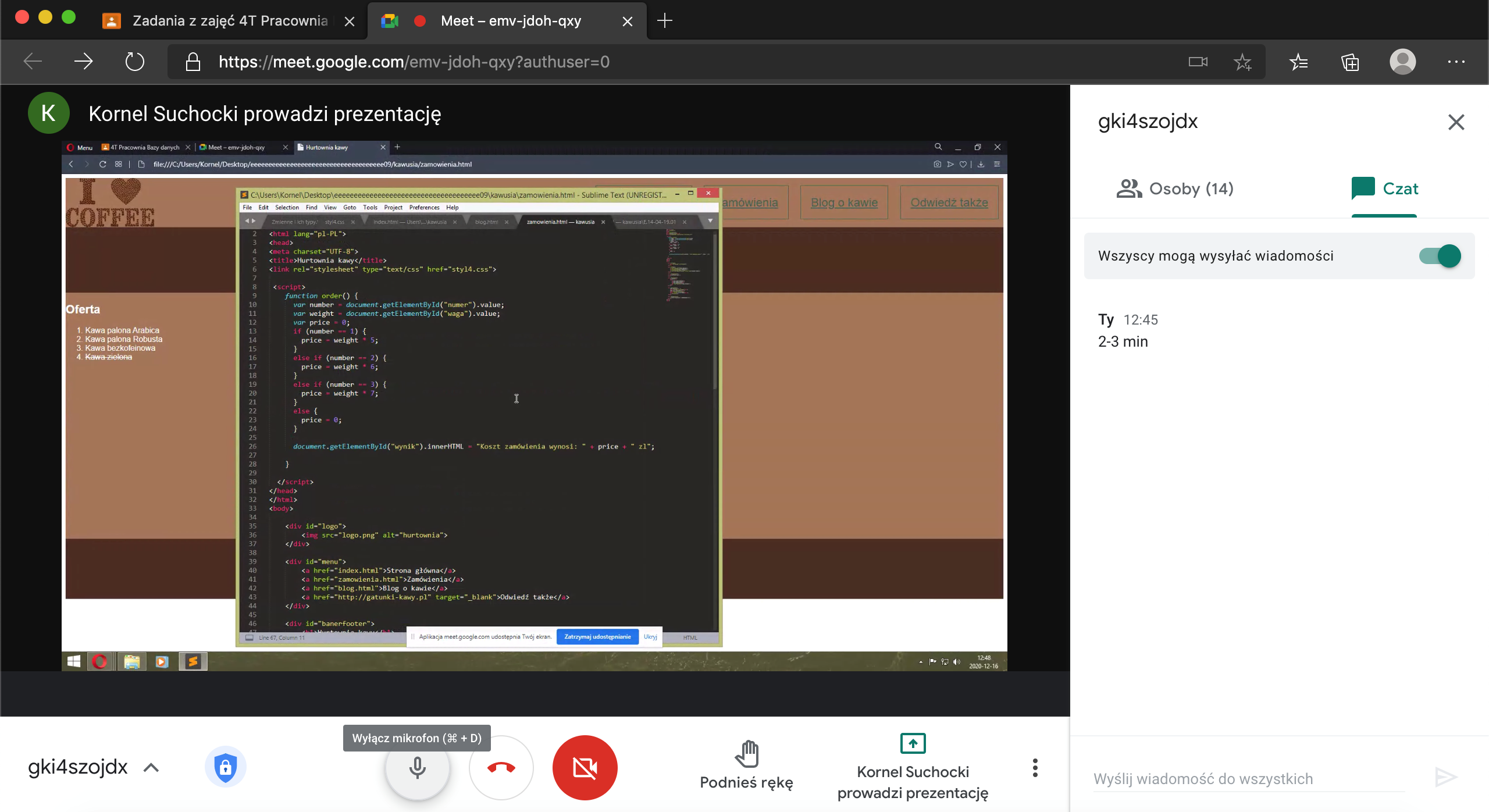Click the volume icon in shared system tray
The height and width of the screenshot is (812, 1489).
click(957, 661)
